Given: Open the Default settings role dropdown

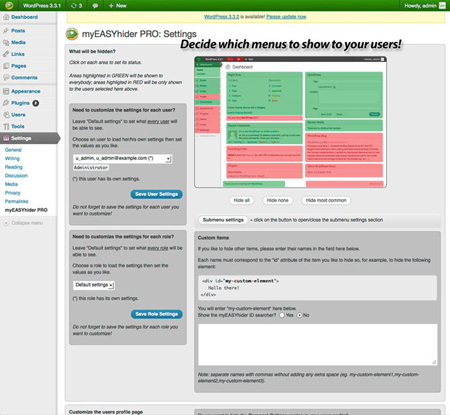Looking at the screenshot, I should click(94, 285).
